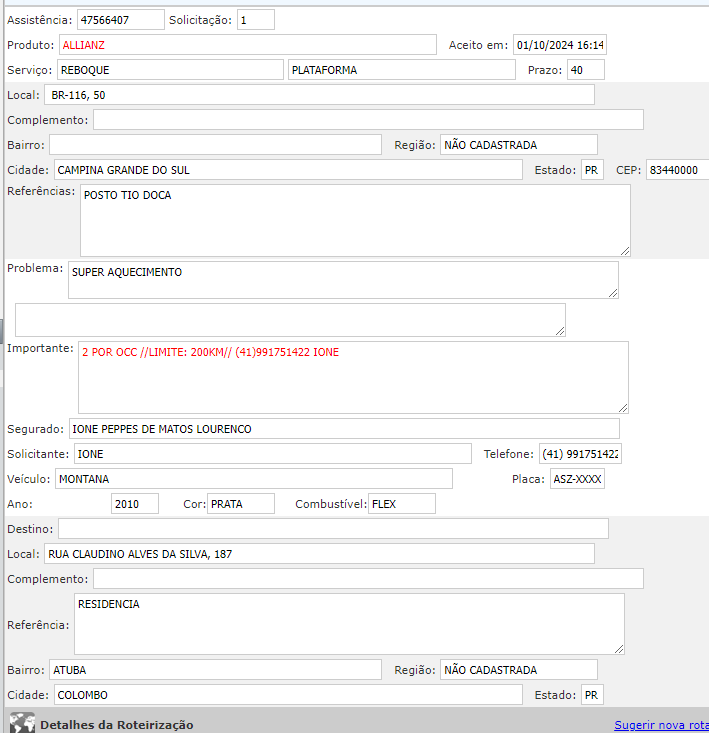Click the Problema box SUPER AQUECIMENTO
Viewport: 709px width, 733px height.
pos(344,280)
